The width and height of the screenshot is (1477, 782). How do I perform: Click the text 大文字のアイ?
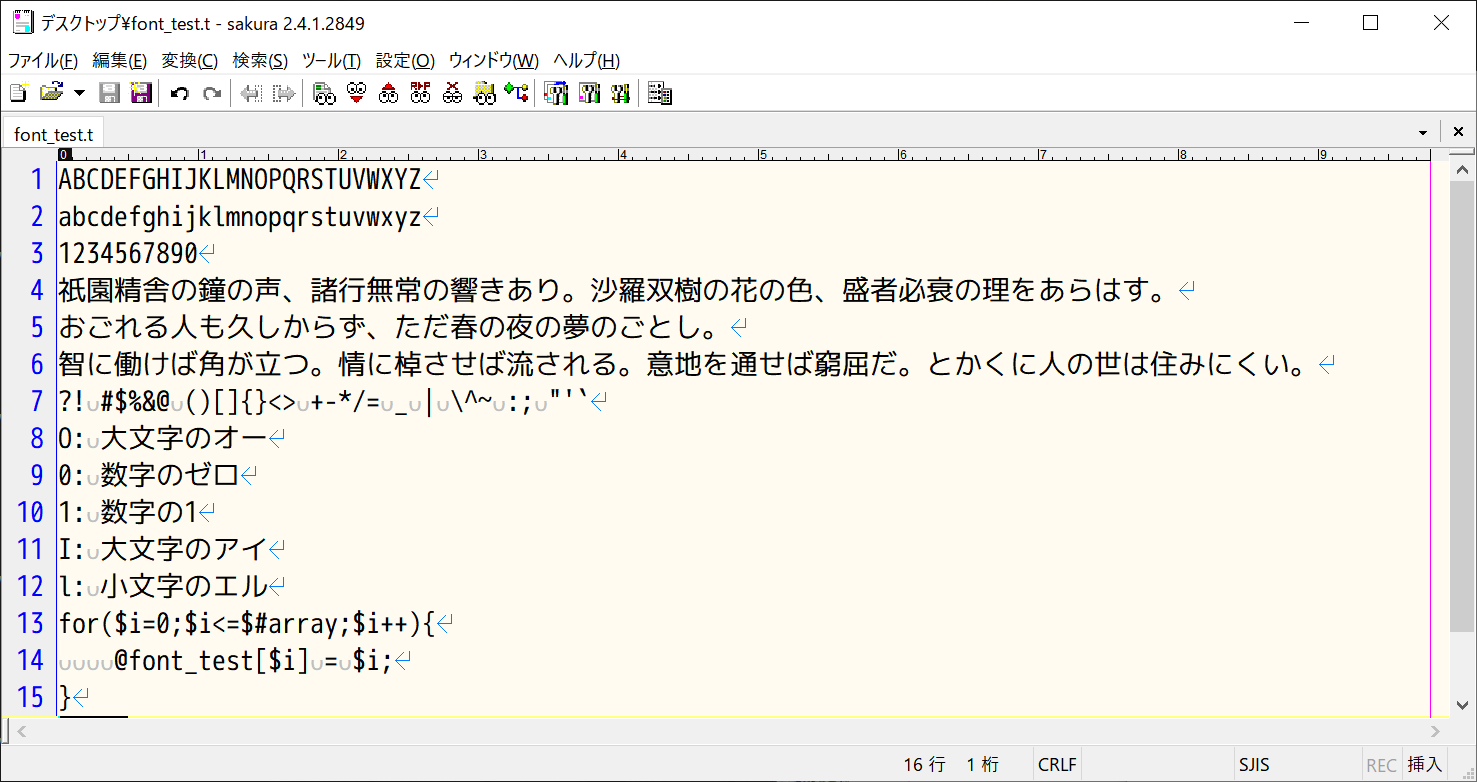[184, 550]
